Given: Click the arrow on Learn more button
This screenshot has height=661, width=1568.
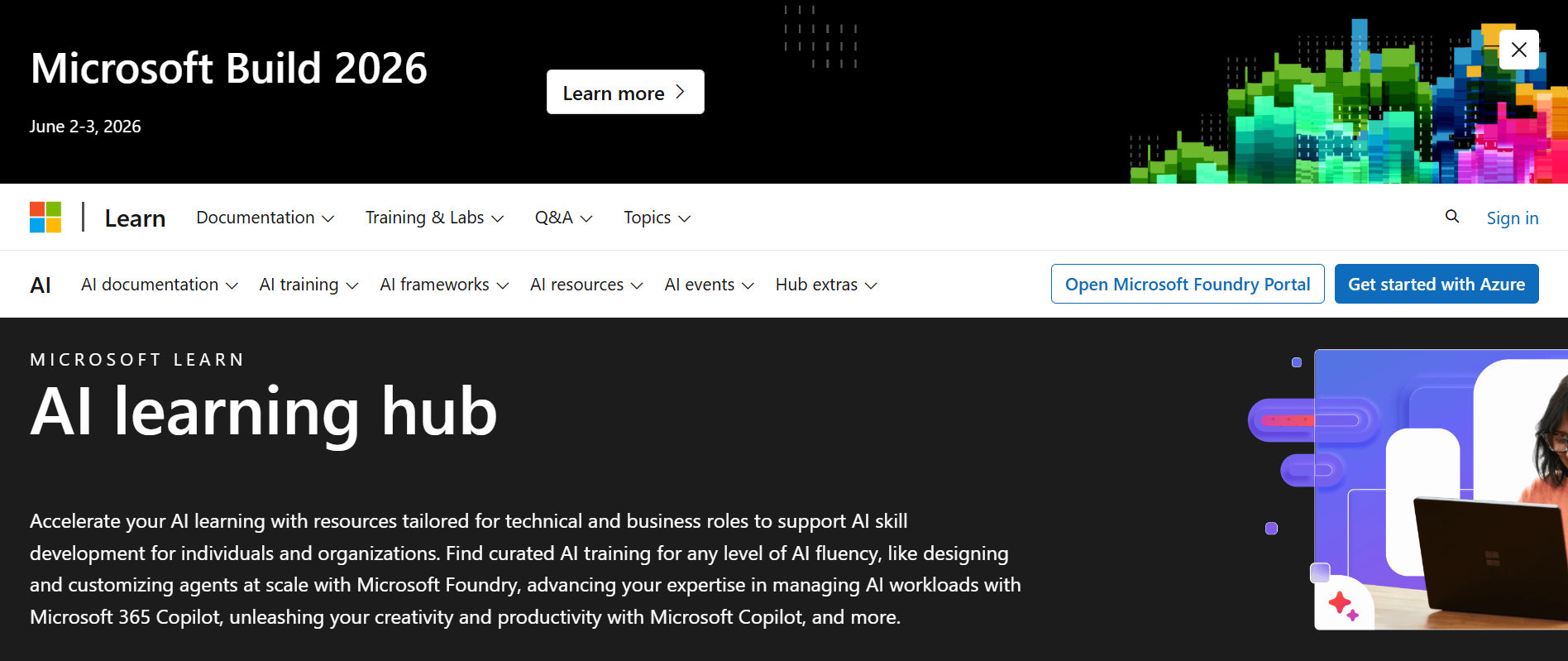Looking at the screenshot, I should coord(681,92).
